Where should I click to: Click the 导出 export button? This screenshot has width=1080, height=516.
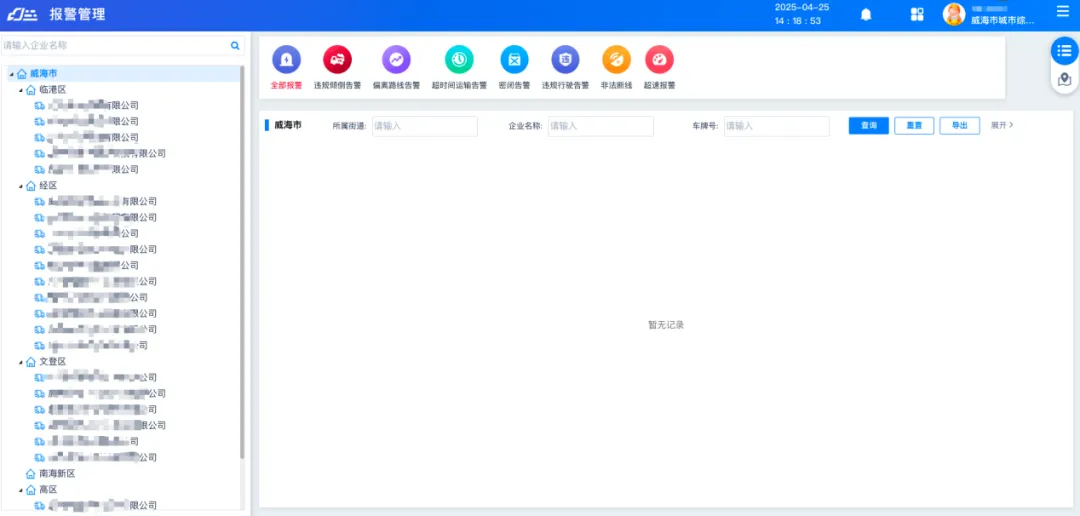[959, 126]
